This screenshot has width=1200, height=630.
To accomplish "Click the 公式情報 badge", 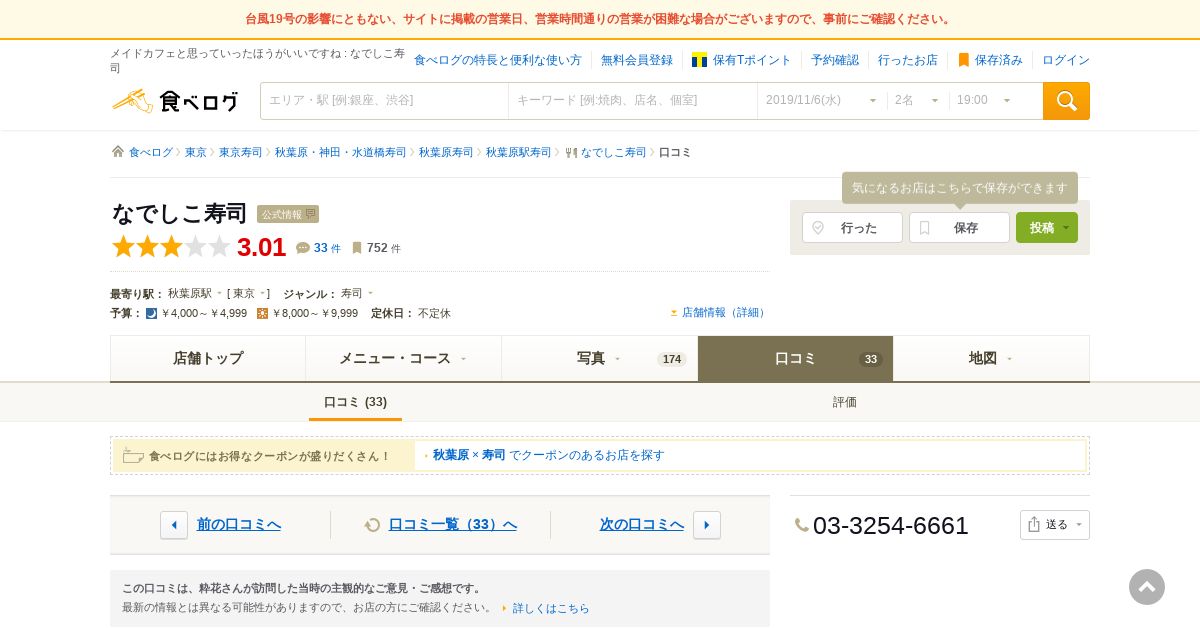I will [x=288, y=214].
